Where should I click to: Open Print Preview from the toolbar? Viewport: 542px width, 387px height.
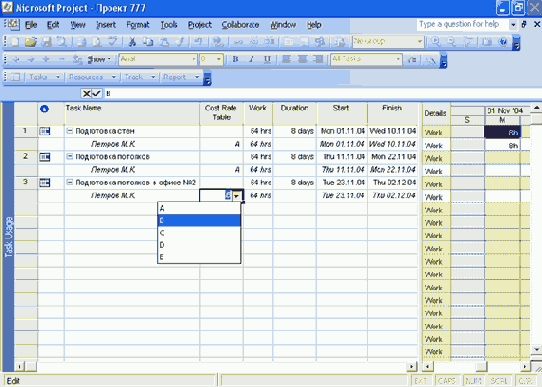pyautogui.click(x=97, y=42)
